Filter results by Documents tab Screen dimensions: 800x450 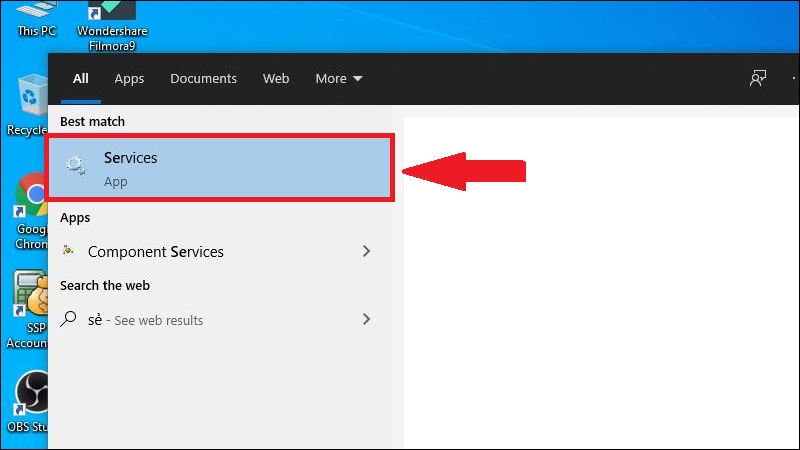[x=203, y=78]
